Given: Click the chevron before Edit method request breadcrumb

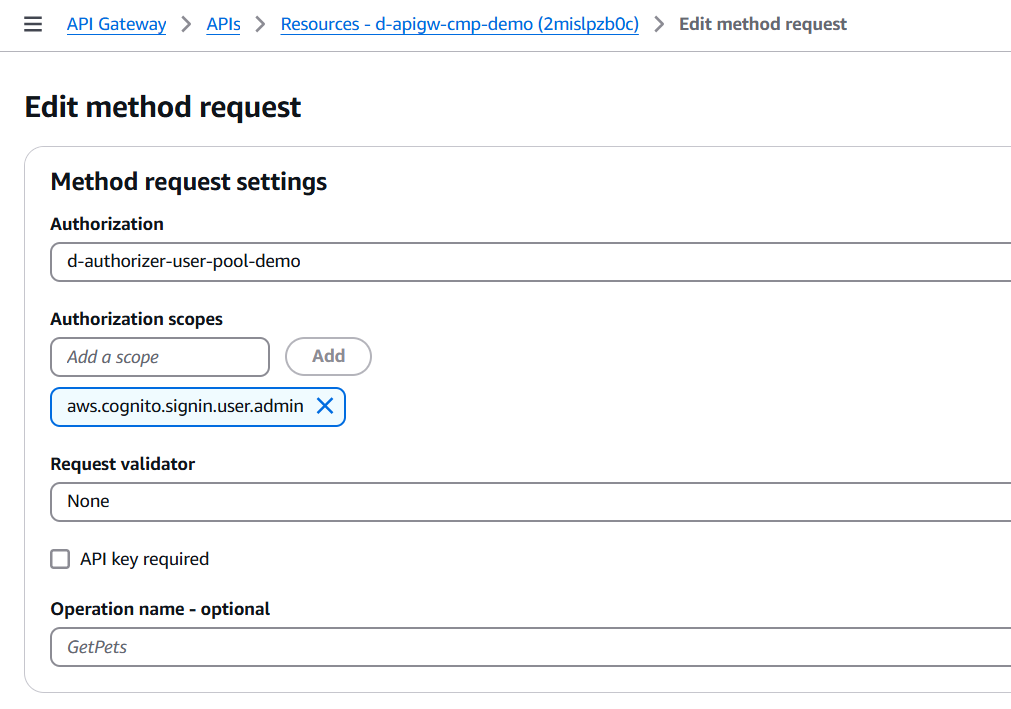Looking at the screenshot, I should 659,25.
